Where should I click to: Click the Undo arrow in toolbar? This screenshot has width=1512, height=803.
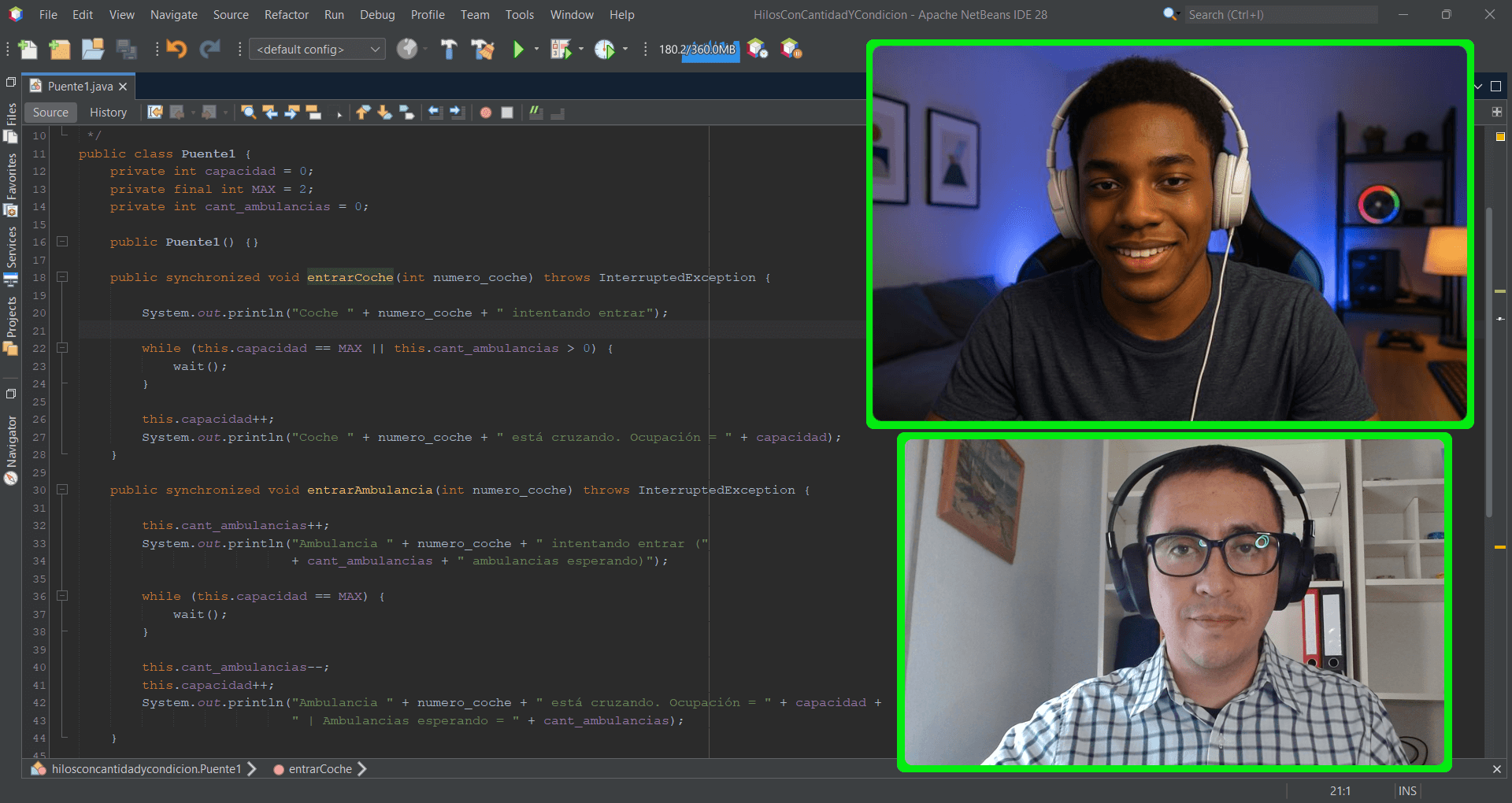[x=176, y=50]
